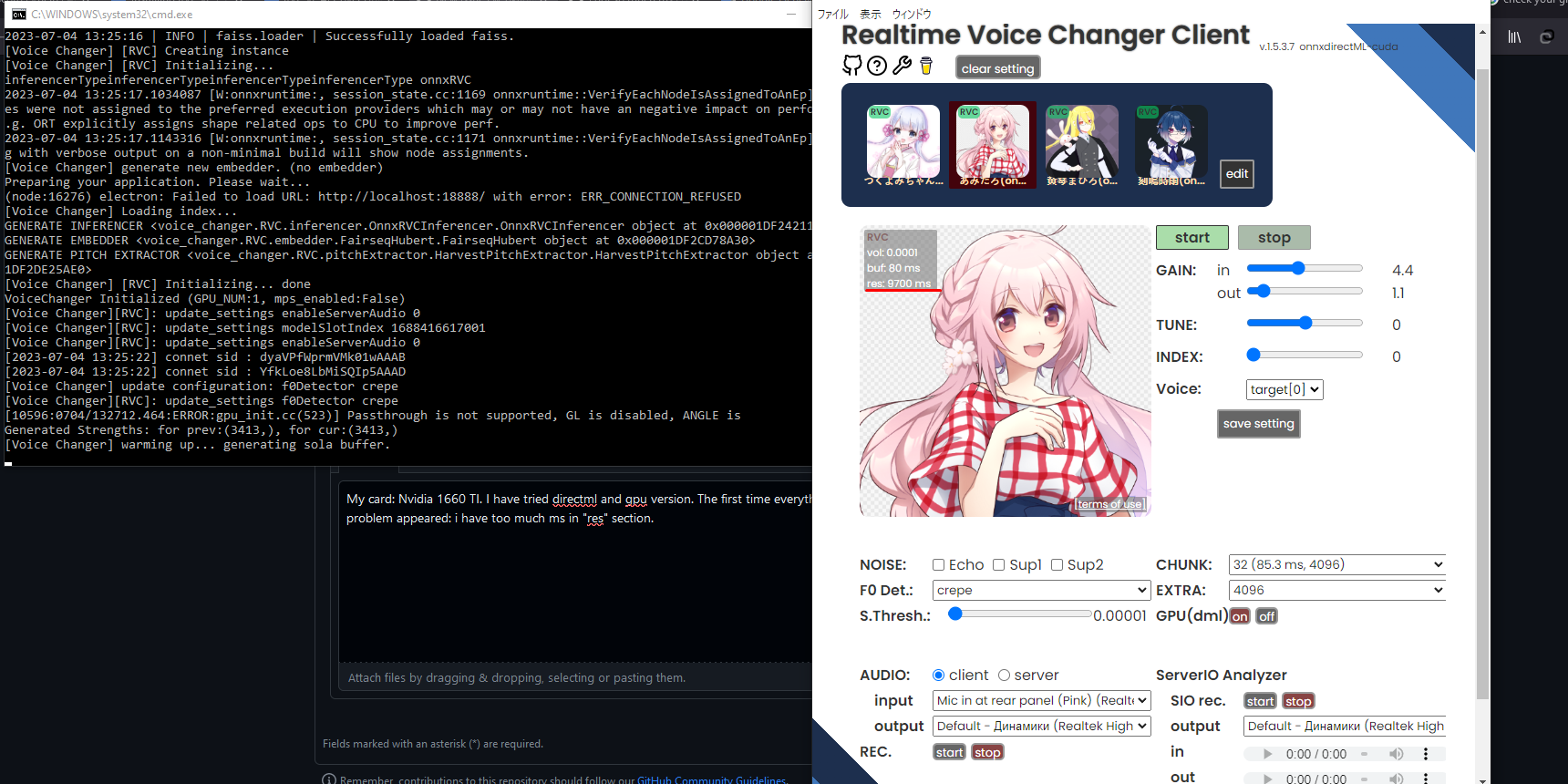Open the GitHub repository icon
The width and height of the screenshot is (1568, 784).
[851, 65]
